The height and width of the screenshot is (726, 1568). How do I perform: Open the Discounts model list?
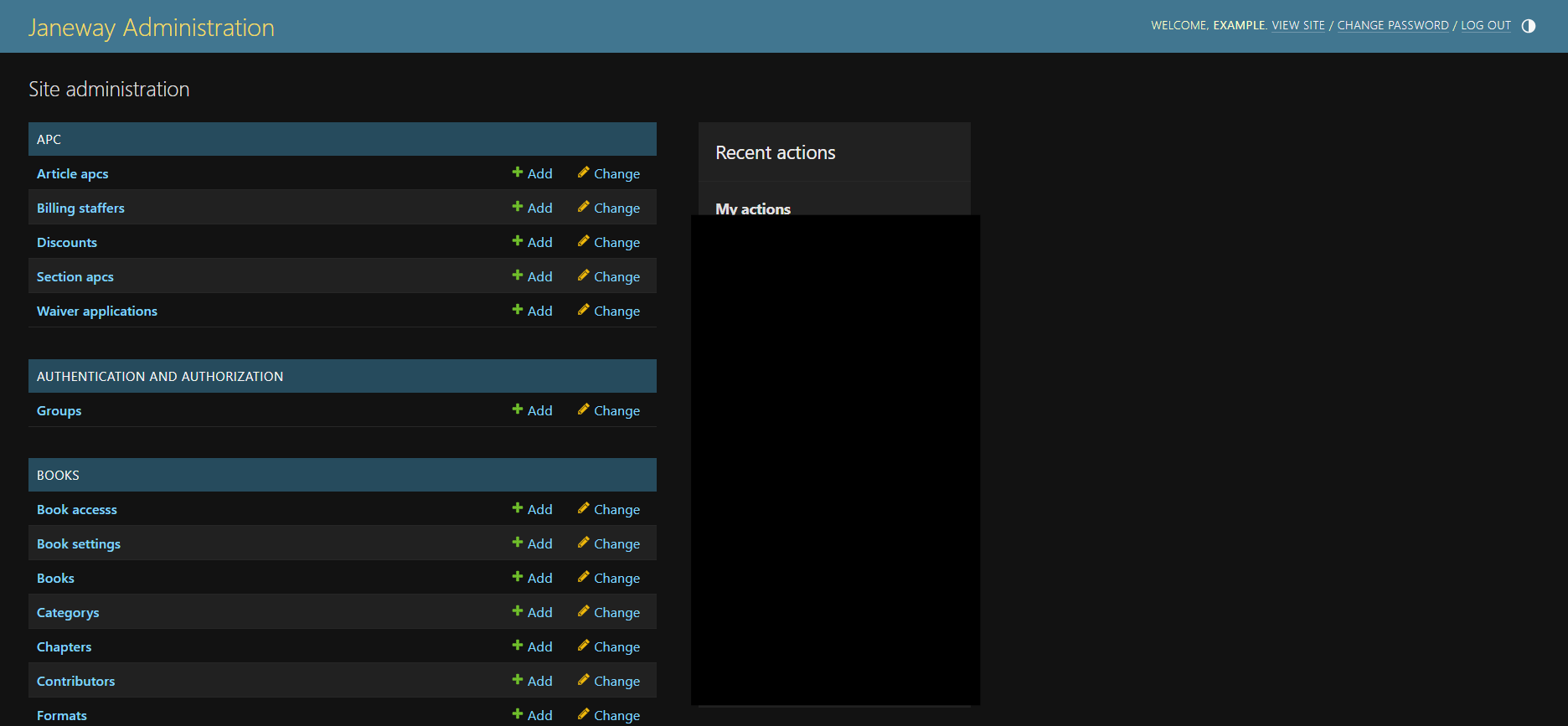click(x=67, y=242)
